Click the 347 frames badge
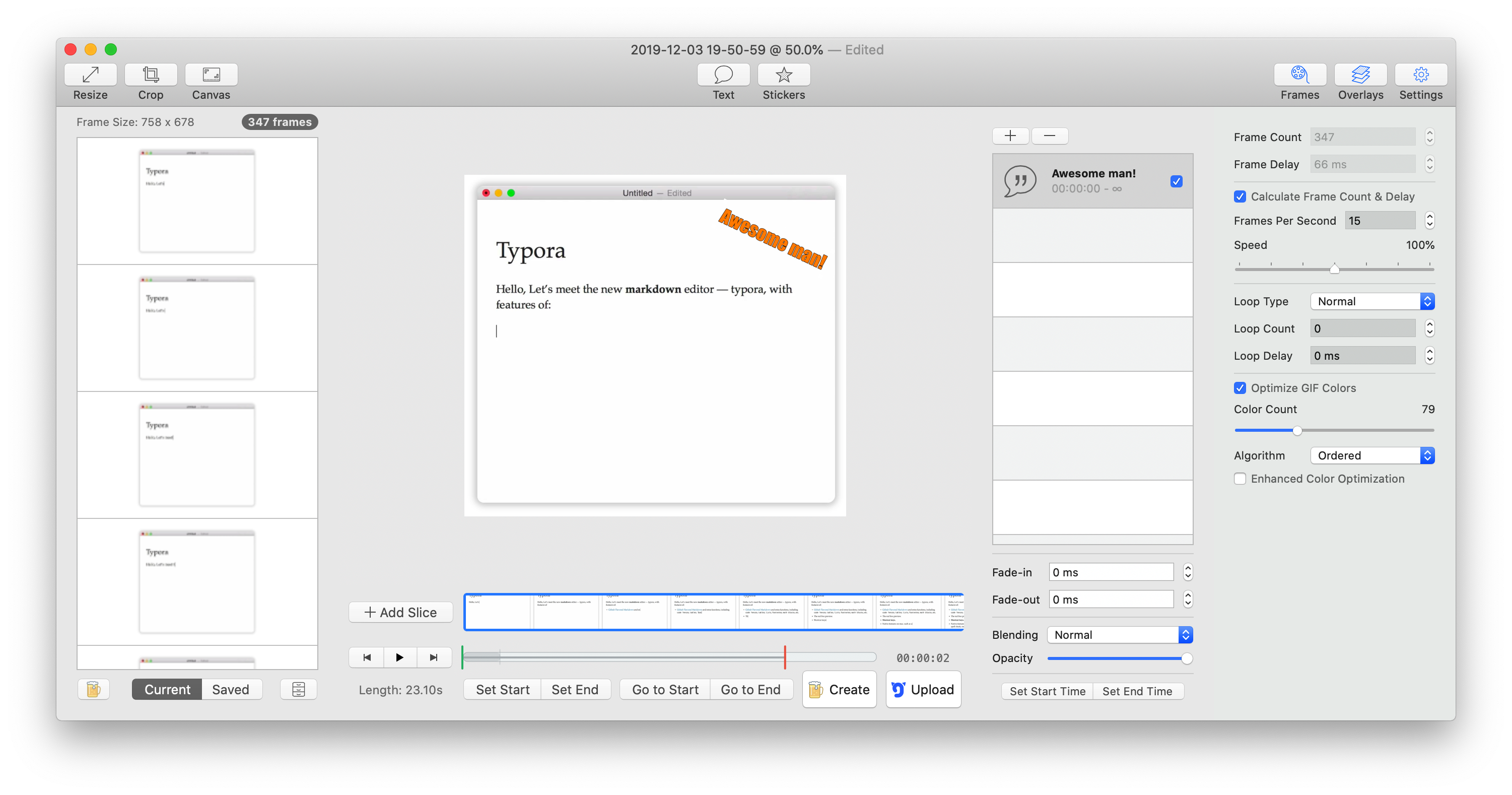 [x=280, y=122]
